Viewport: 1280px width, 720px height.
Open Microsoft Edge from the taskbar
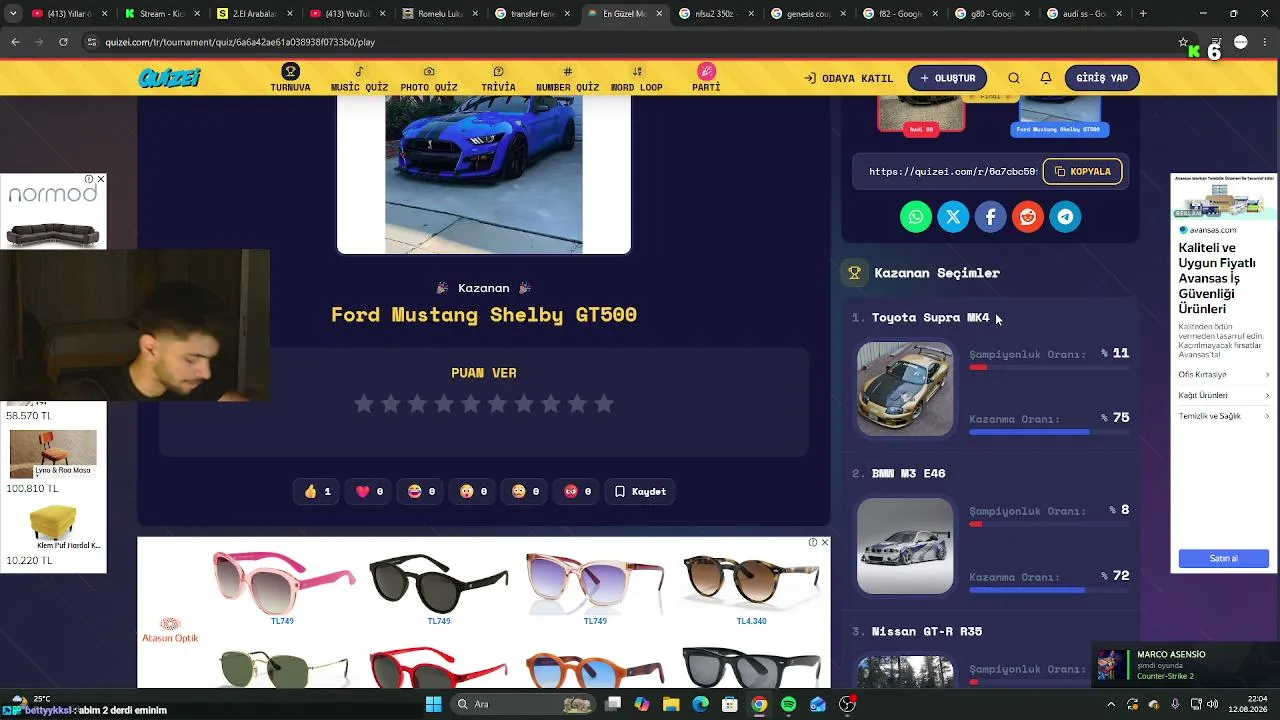(700, 704)
